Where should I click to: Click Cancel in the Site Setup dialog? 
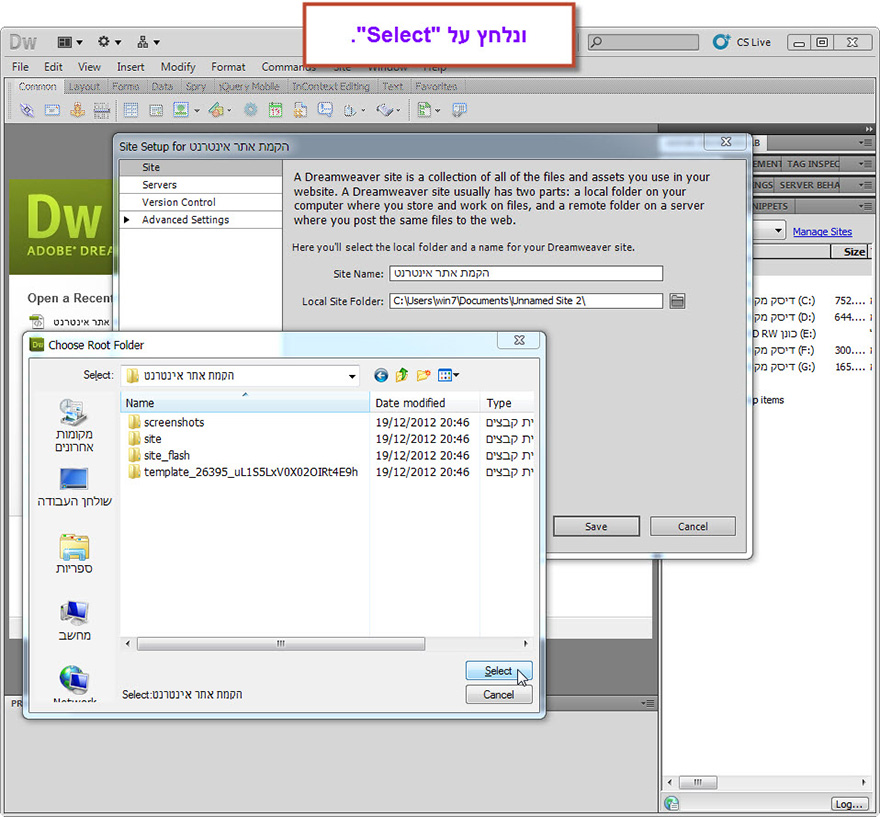[693, 526]
